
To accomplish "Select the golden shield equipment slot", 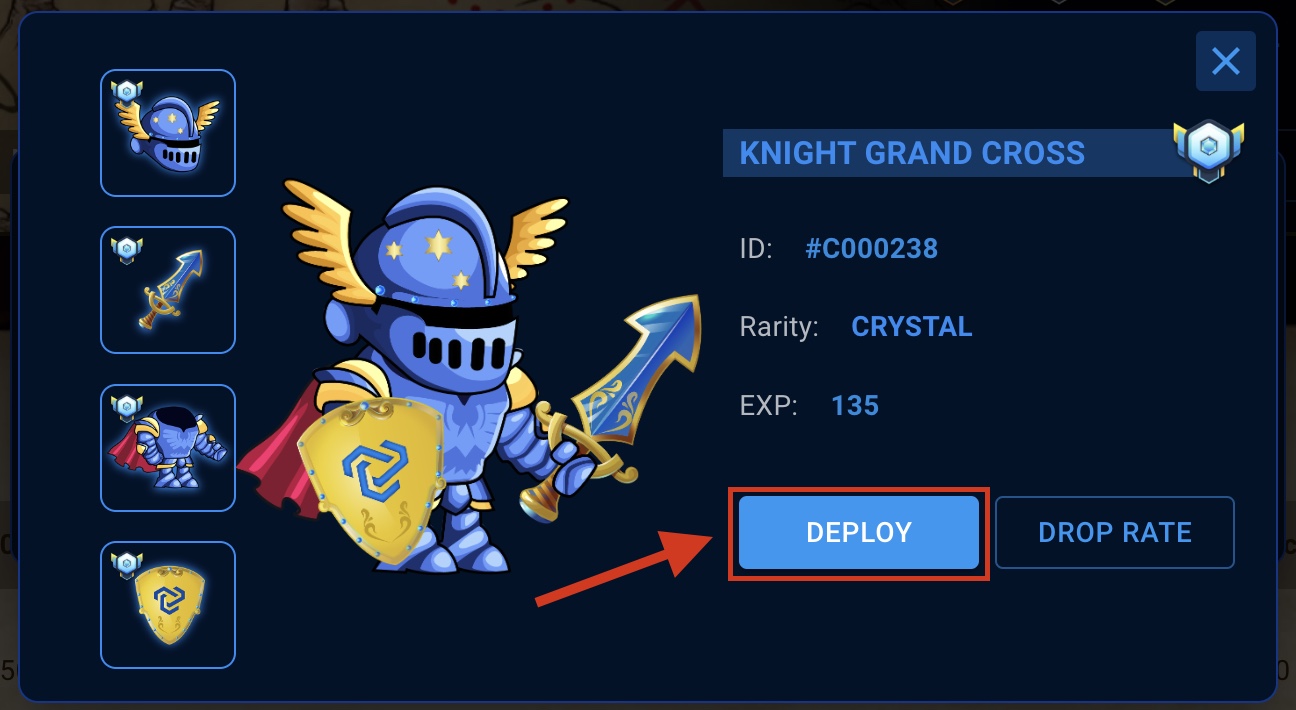I will (168, 605).
